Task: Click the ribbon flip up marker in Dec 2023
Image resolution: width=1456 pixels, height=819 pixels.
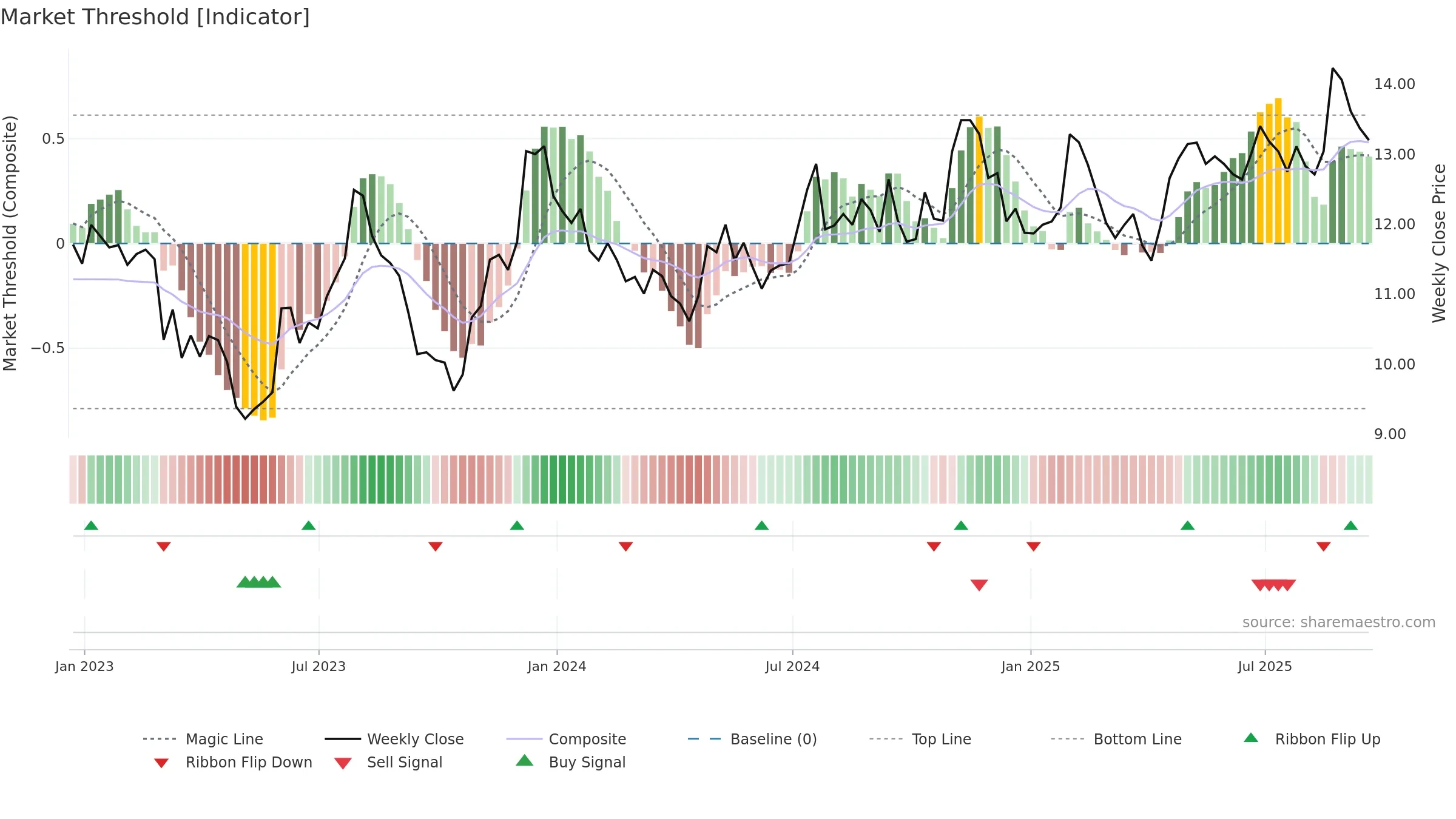Action: pos(517,525)
